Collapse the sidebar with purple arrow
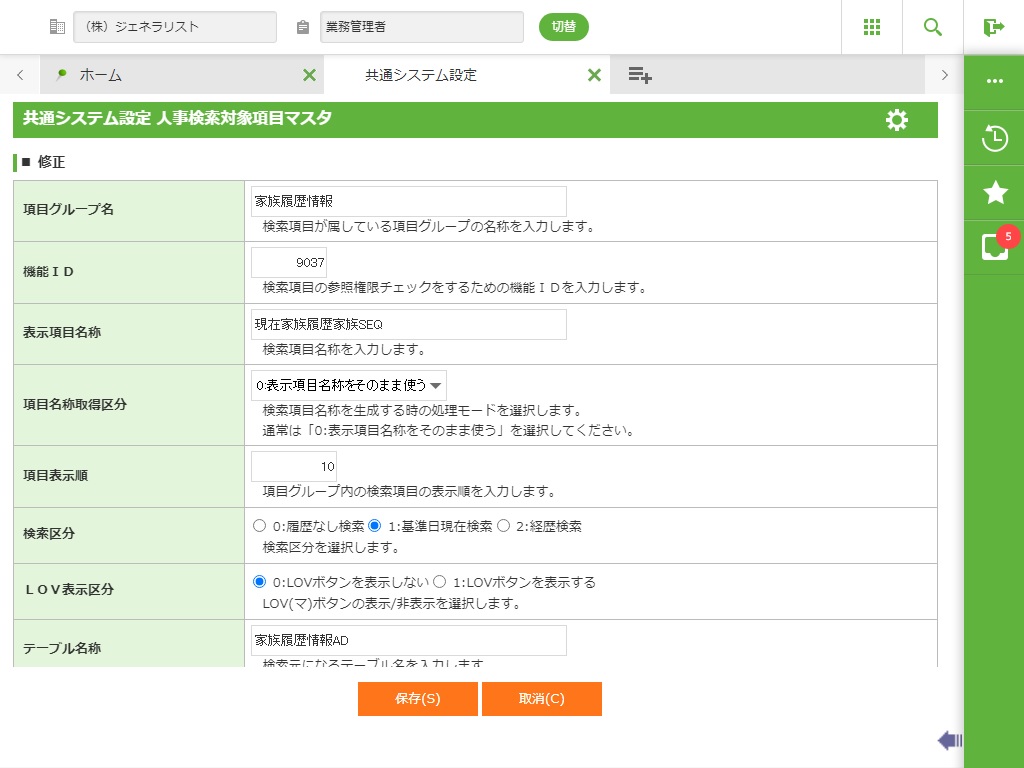 point(949,740)
